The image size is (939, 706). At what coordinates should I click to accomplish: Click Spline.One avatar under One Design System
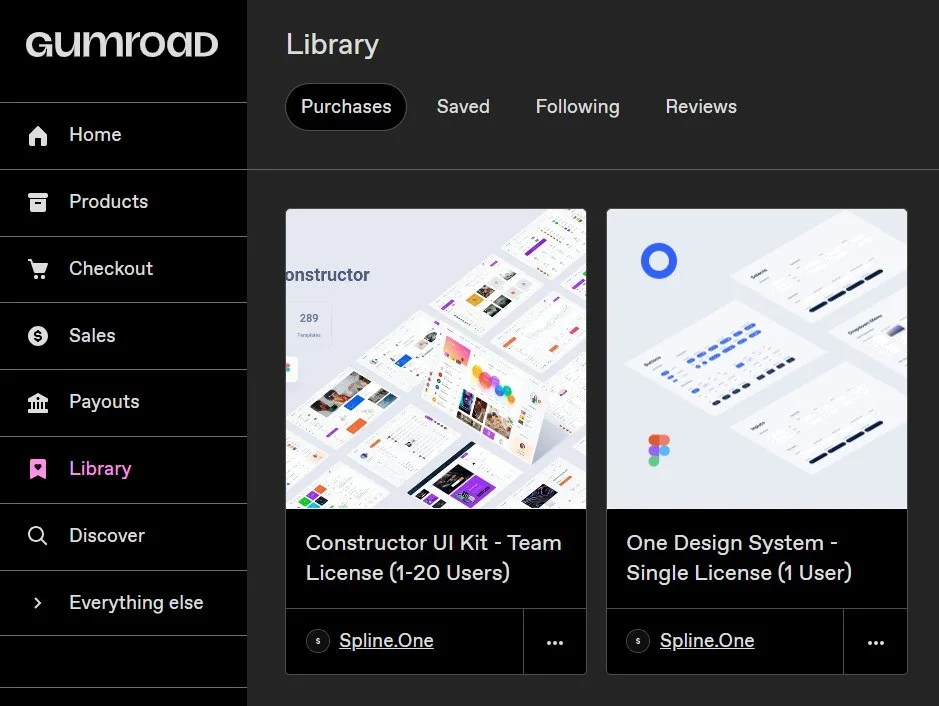(638, 641)
